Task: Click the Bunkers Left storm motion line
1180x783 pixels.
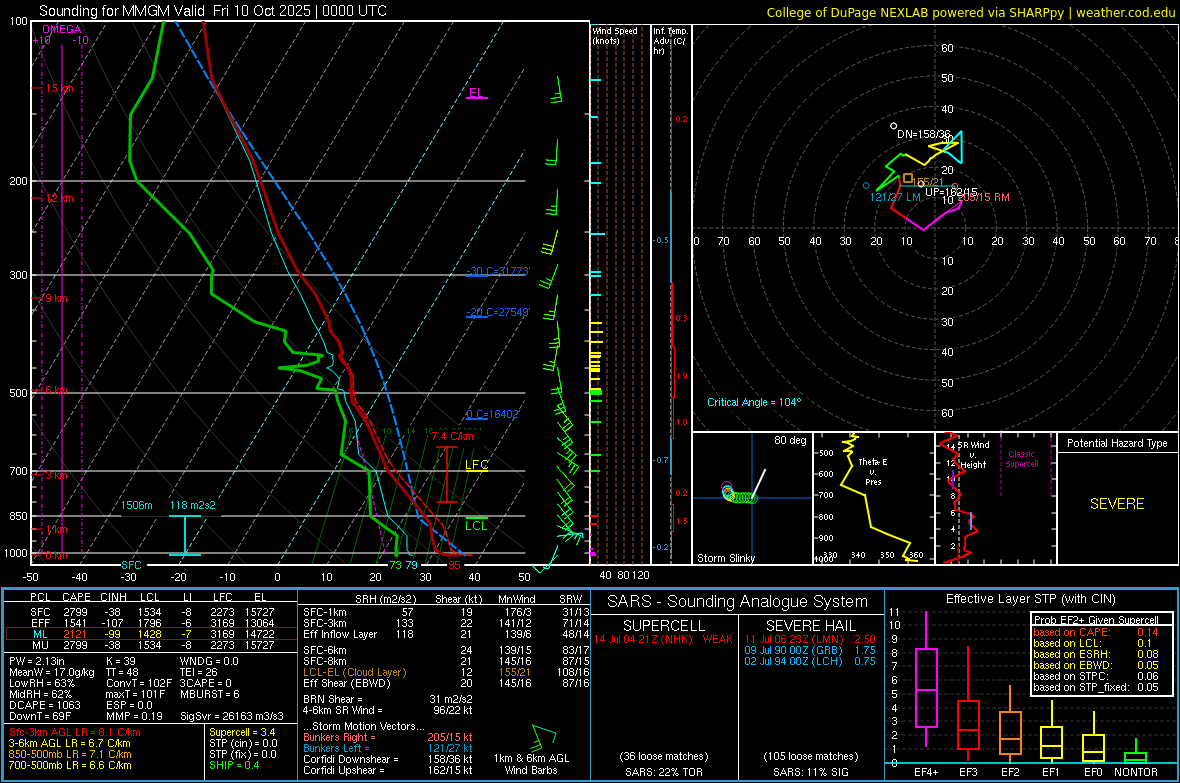Action: click(x=388, y=748)
